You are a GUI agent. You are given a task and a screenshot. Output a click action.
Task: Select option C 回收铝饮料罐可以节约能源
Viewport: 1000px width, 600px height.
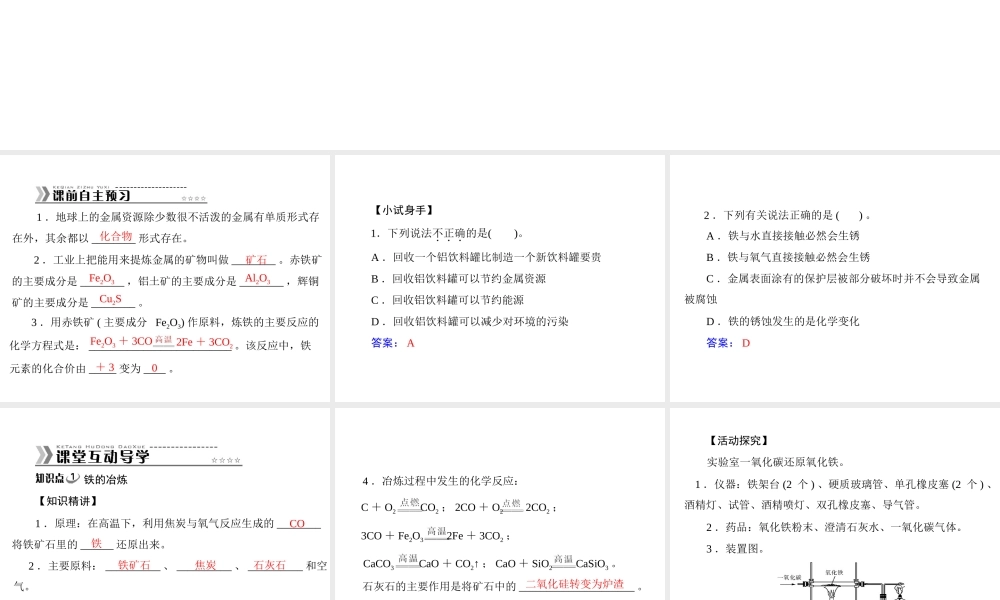[448, 300]
